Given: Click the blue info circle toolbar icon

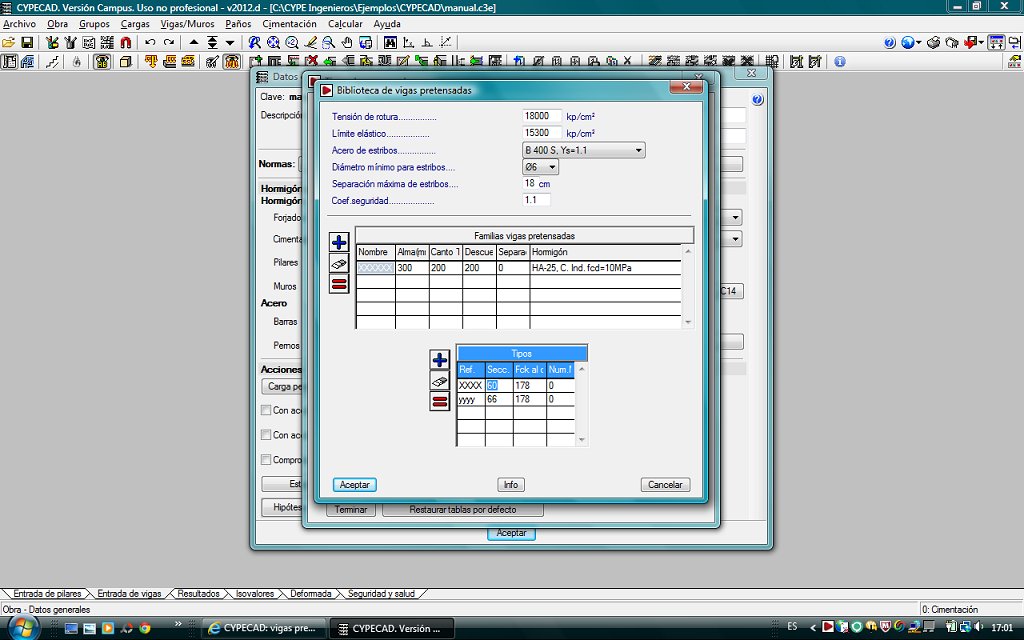Looking at the screenshot, I should click(x=840, y=62).
